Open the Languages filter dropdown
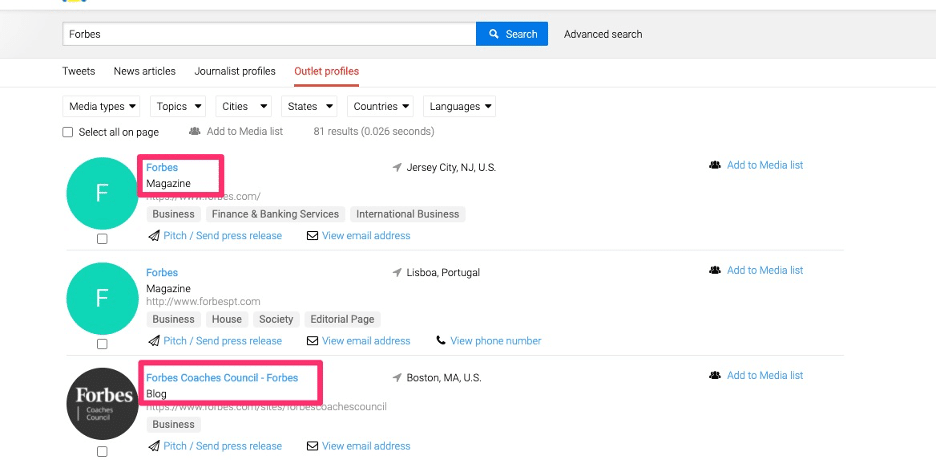The height and width of the screenshot is (460, 936). click(x=460, y=106)
